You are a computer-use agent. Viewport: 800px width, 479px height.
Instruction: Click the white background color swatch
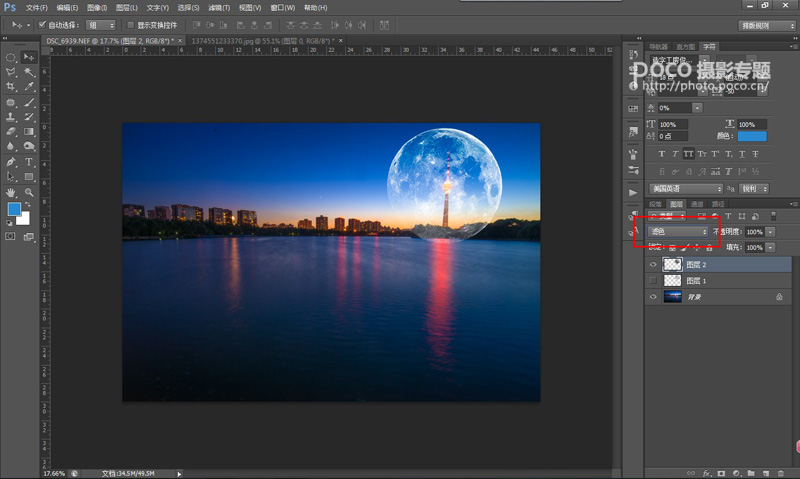tap(24, 220)
